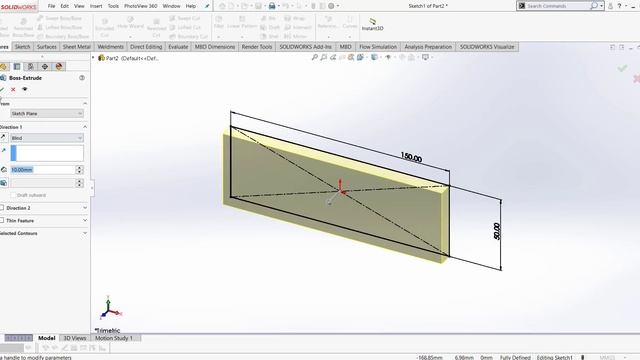640x360 pixels.
Task: Open the Sketch Plane start condition dropdown
Action: click(x=47, y=113)
